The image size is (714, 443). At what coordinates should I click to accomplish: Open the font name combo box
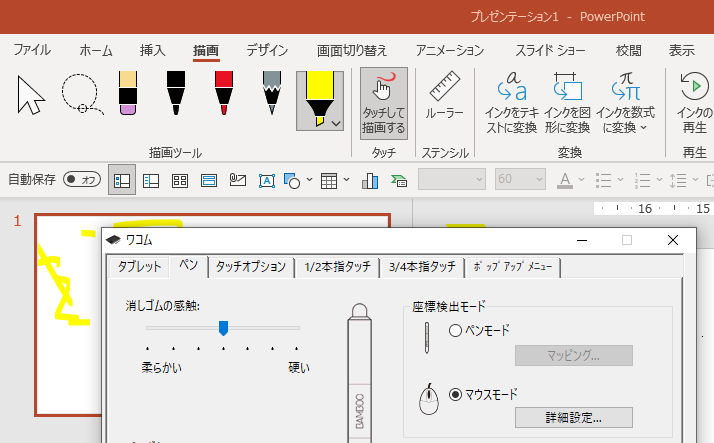(452, 179)
